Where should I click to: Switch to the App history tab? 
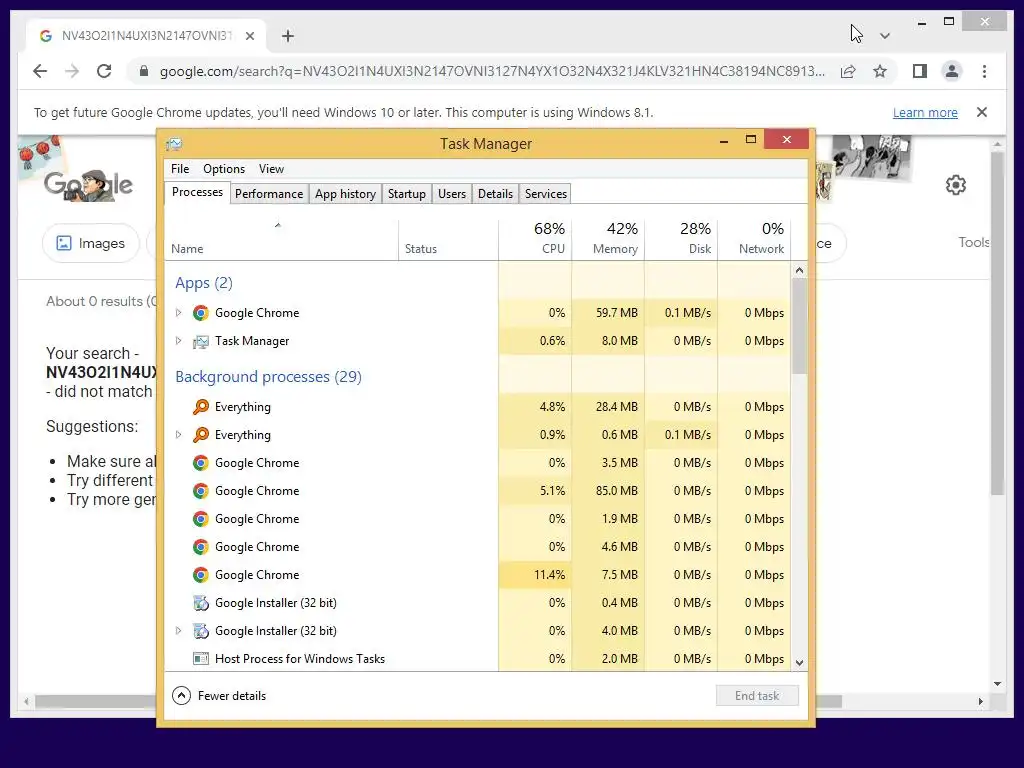pyautogui.click(x=345, y=194)
